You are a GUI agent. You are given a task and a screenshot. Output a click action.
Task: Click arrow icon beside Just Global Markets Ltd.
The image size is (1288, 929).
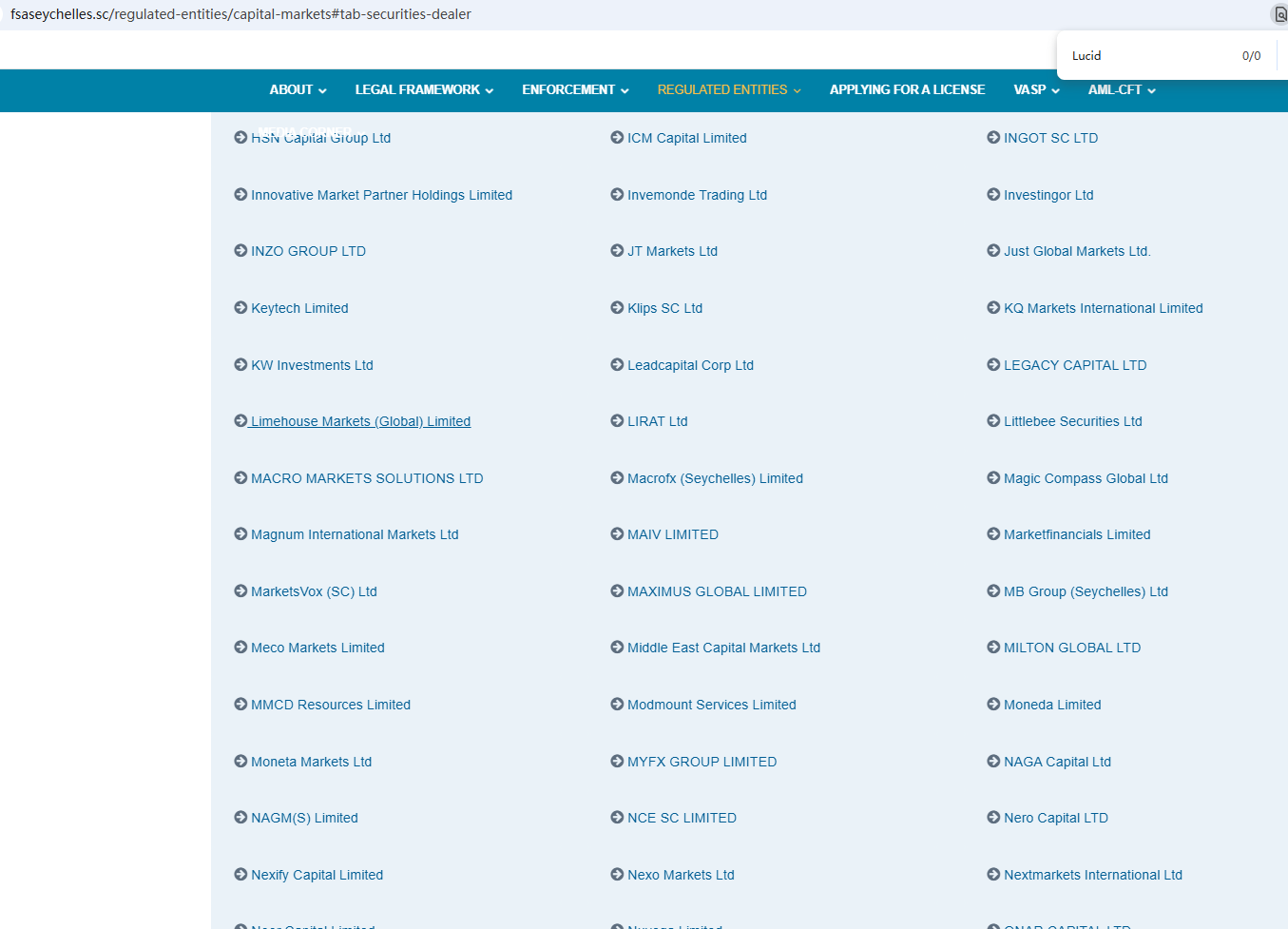pyautogui.click(x=993, y=251)
